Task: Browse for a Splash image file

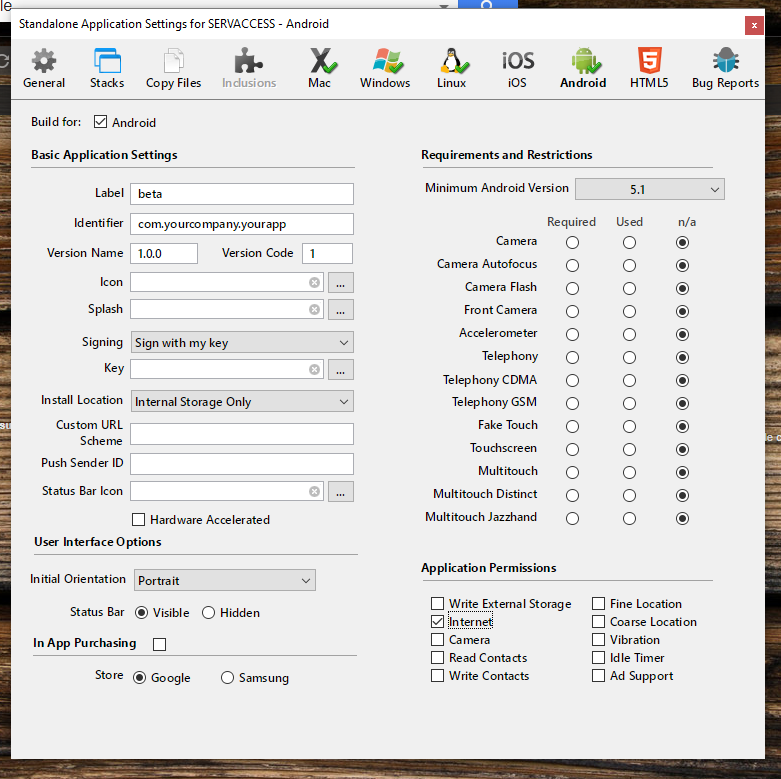Action: tap(341, 309)
